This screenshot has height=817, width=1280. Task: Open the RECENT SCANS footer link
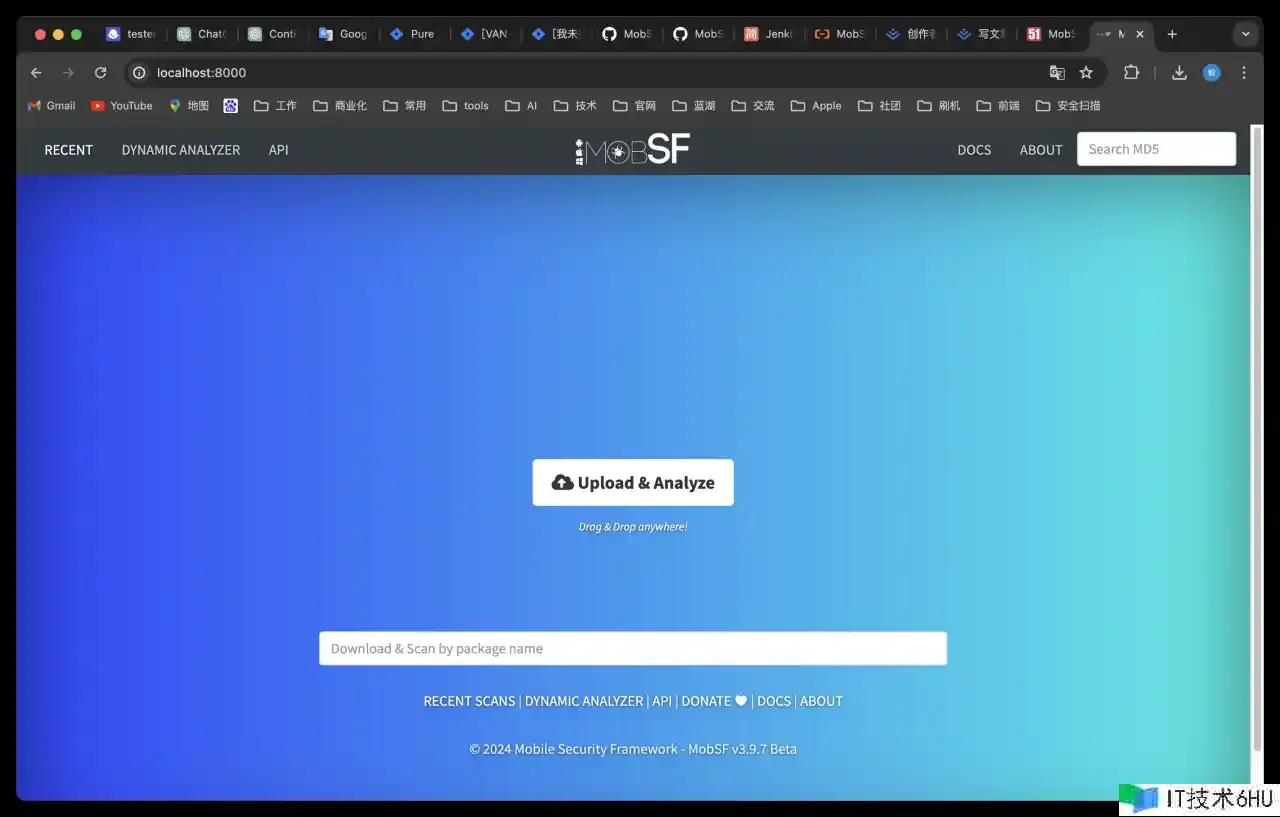(x=469, y=701)
